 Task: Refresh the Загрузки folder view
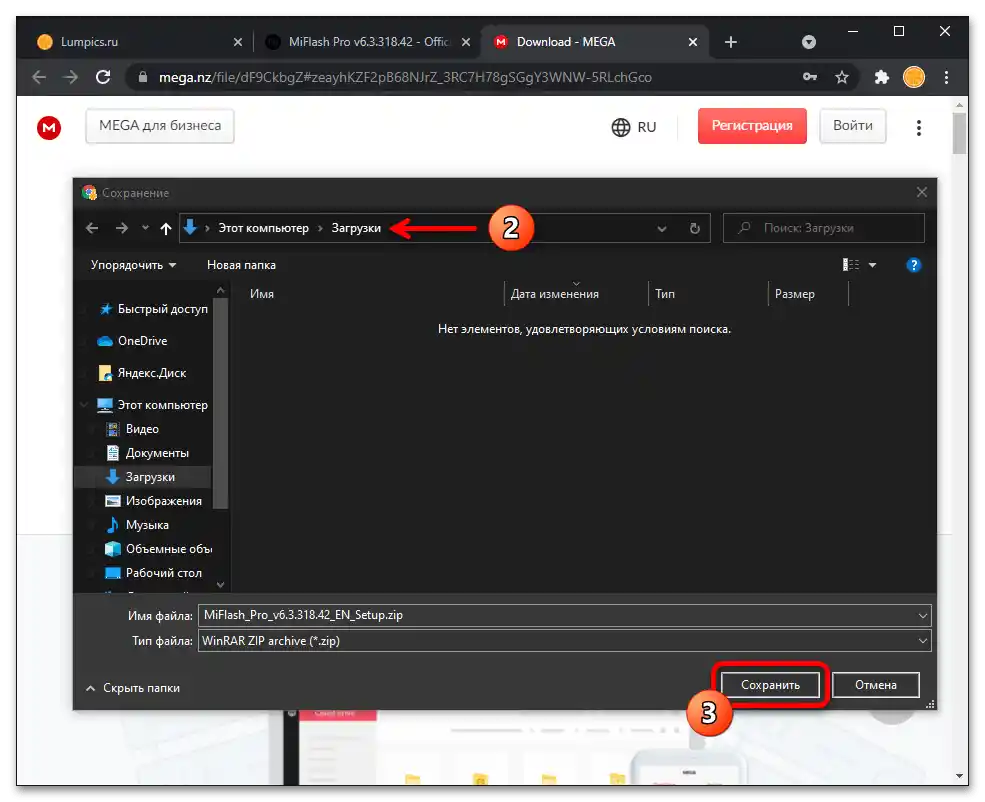click(695, 228)
